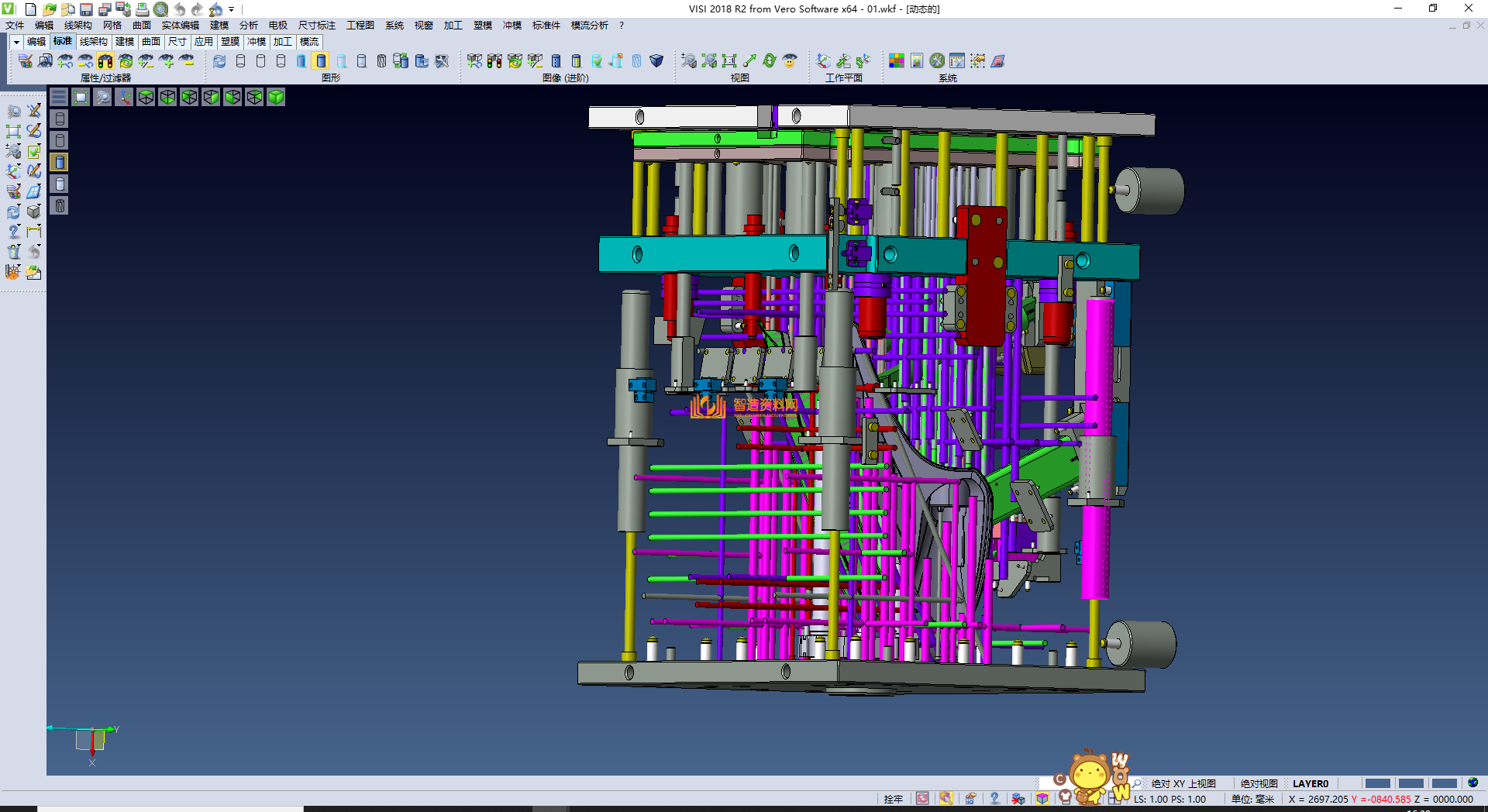Open the 实体编辑 menu
Image resolution: width=1488 pixels, height=812 pixels.
180,26
